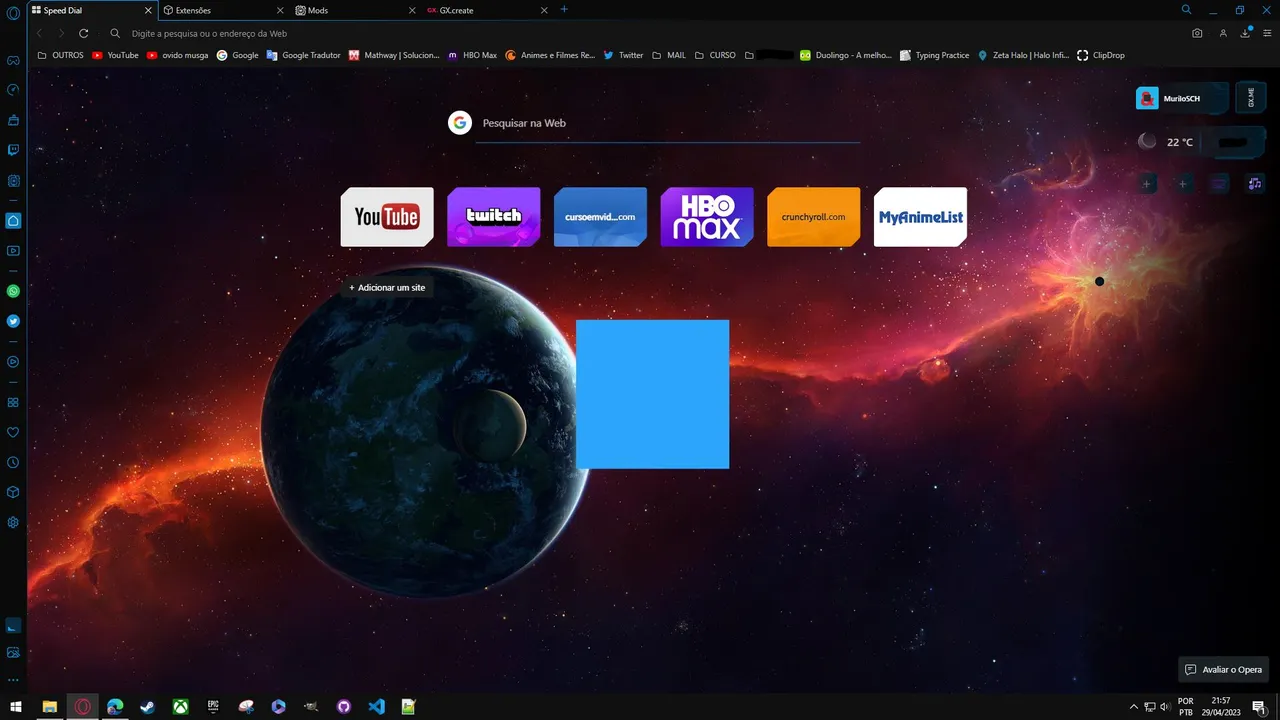
Task: Open the crunchyroll.com speed dial tile
Action: pyautogui.click(x=814, y=217)
